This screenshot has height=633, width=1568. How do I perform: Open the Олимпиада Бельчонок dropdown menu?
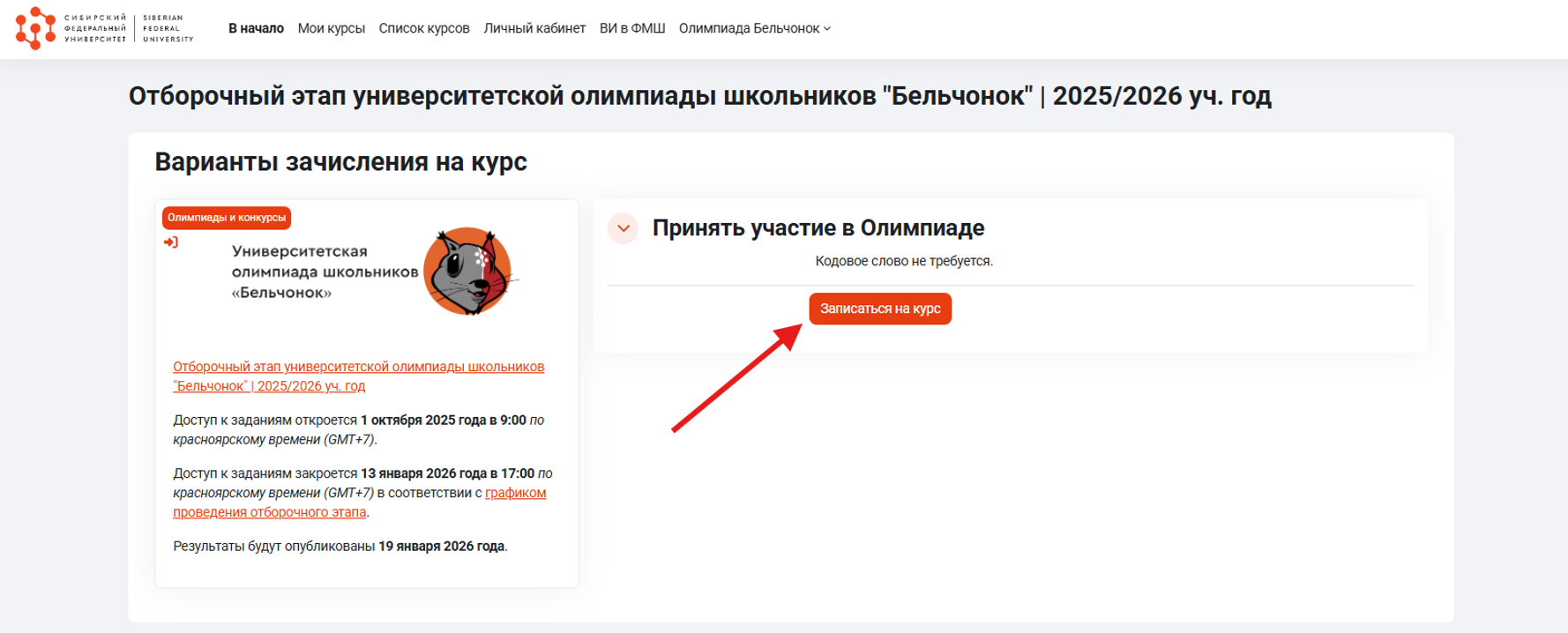(x=754, y=28)
